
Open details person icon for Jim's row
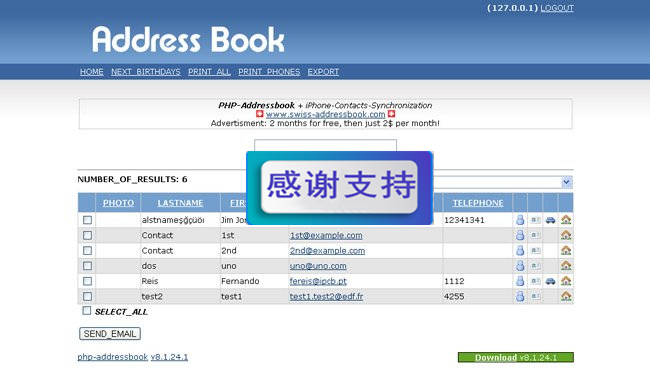point(520,220)
